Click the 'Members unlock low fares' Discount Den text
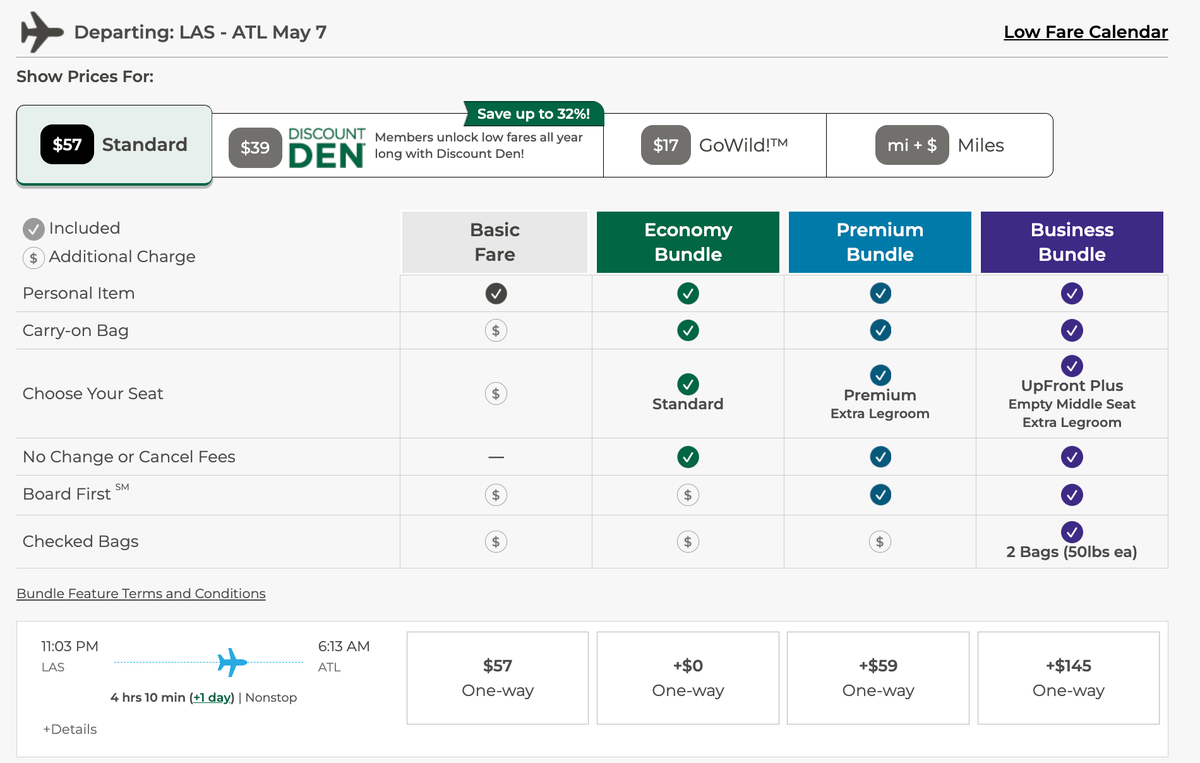 coord(479,145)
